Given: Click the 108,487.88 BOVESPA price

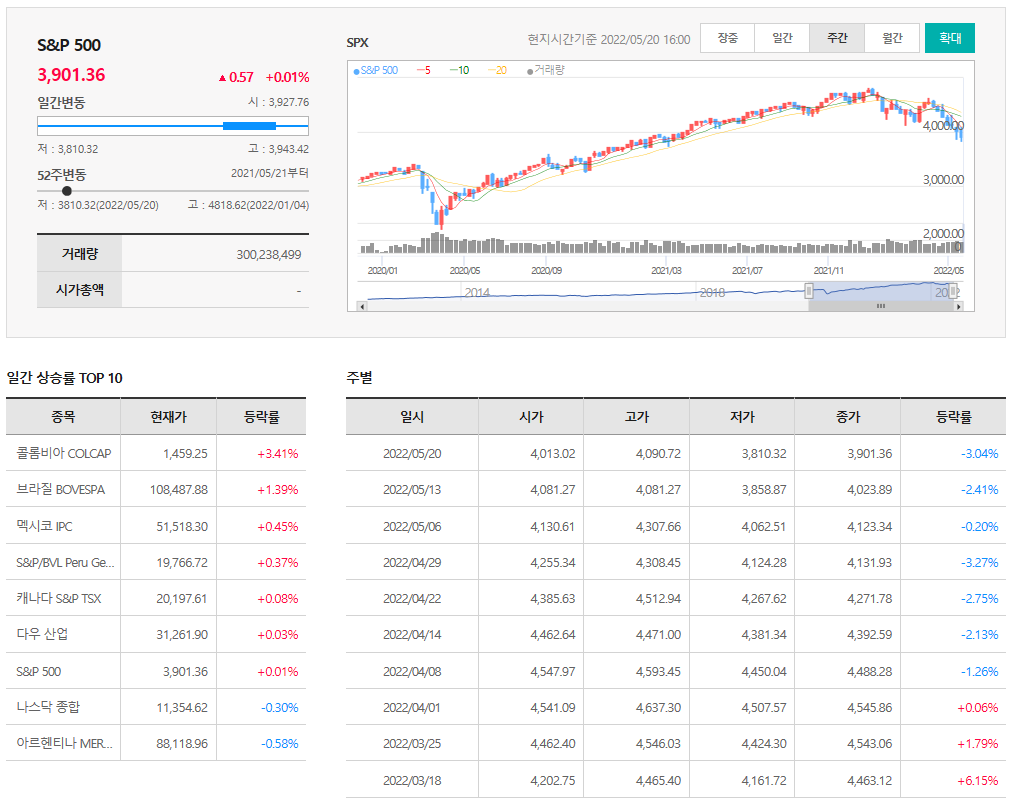Looking at the screenshot, I should [178, 490].
